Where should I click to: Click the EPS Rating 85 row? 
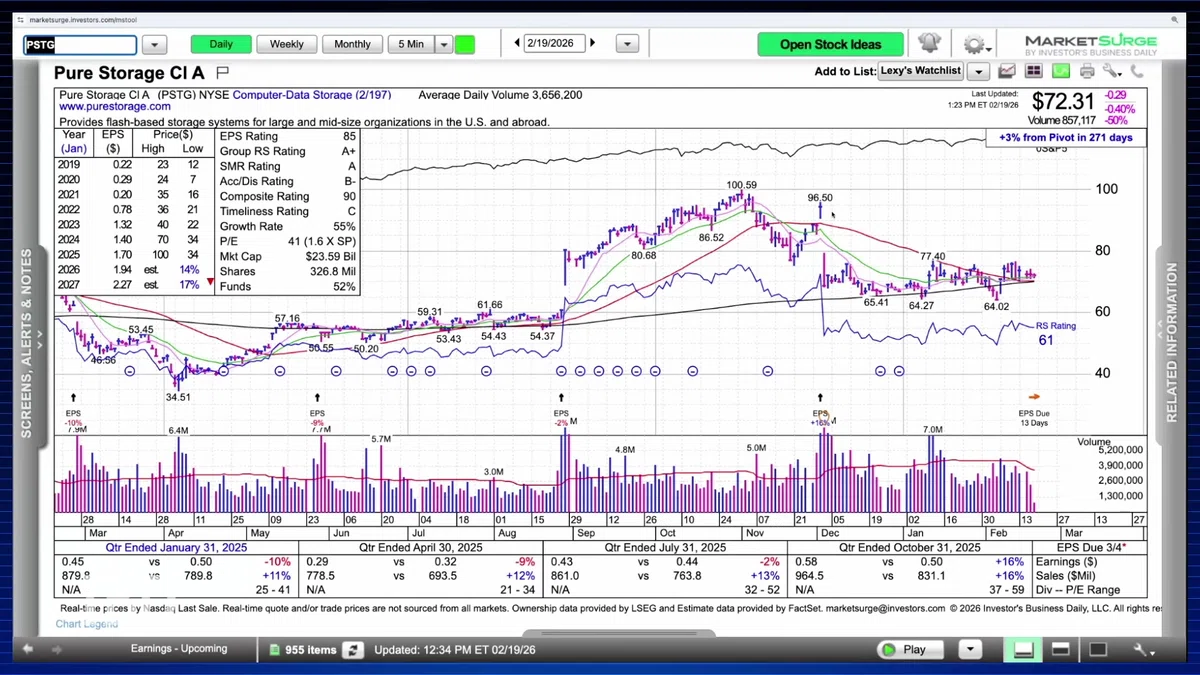coord(288,136)
